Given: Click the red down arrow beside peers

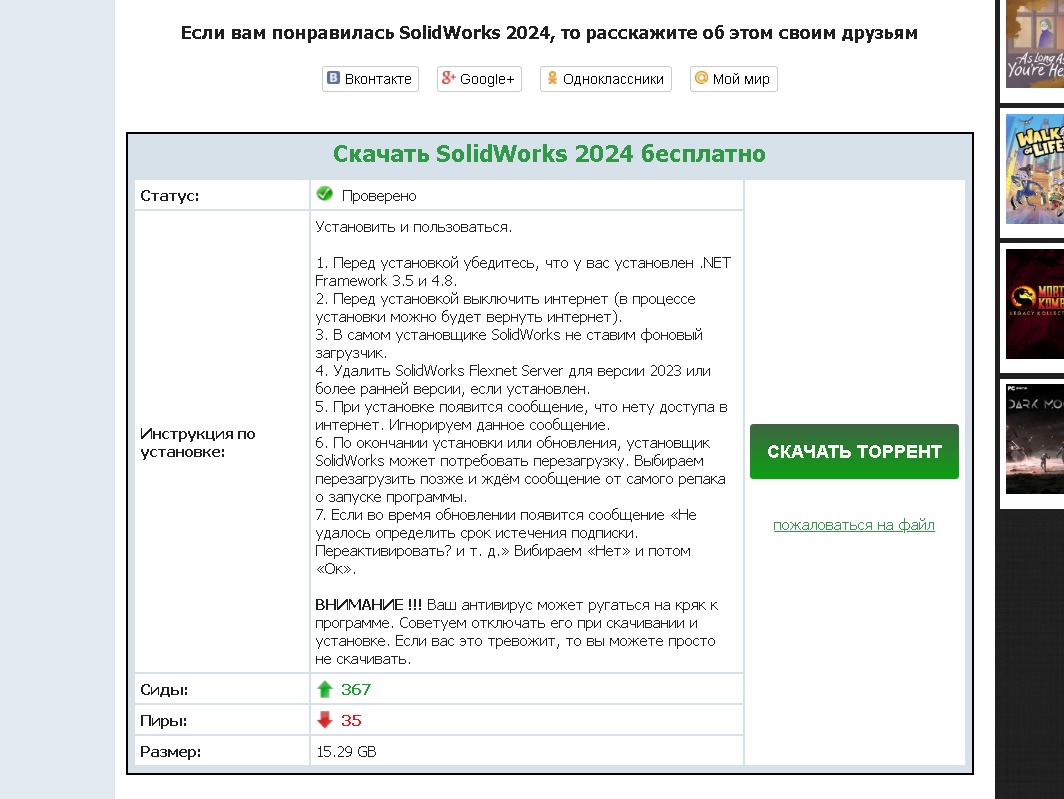Looking at the screenshot, I should (324, 720).
